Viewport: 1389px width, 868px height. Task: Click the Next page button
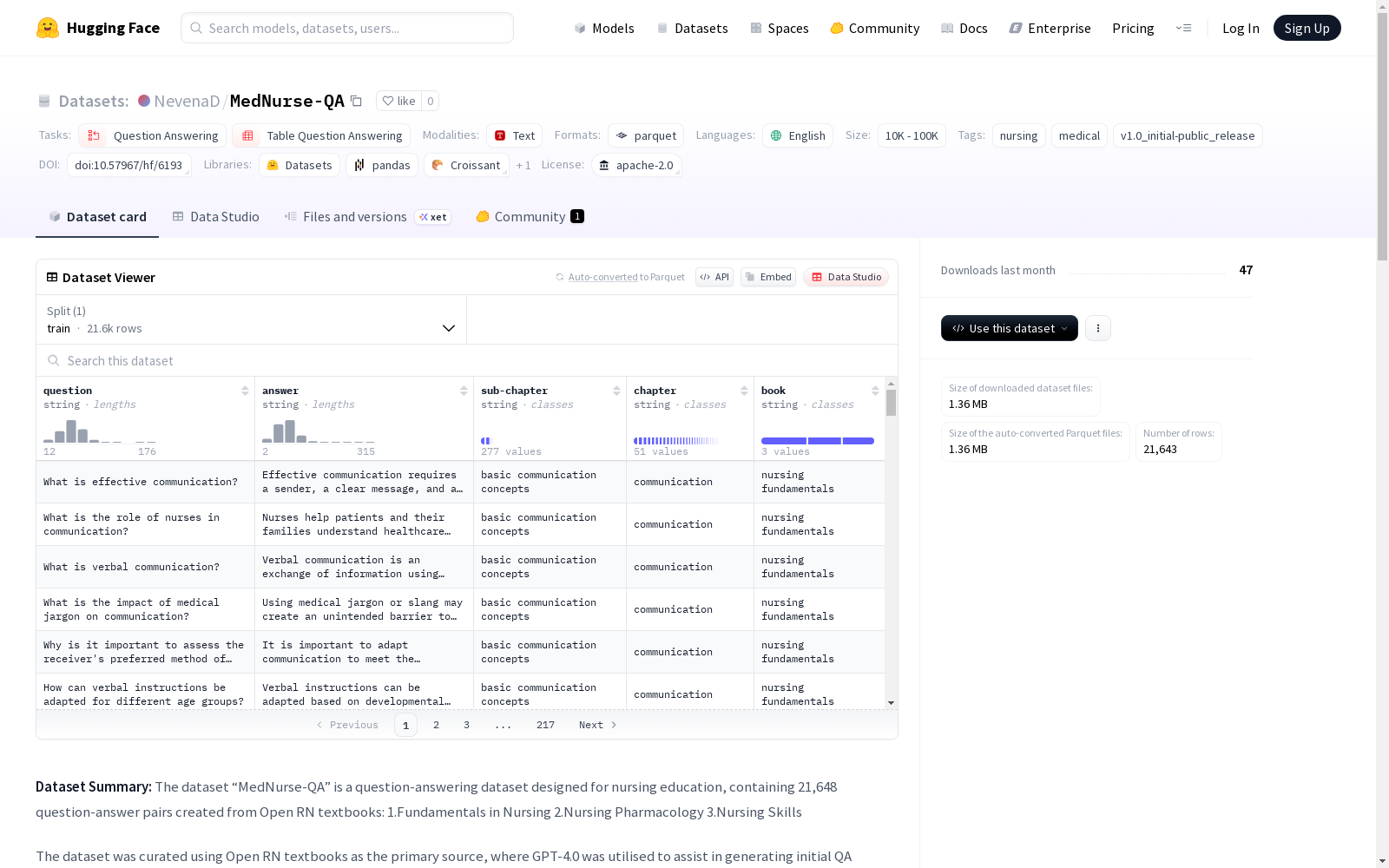click(598, 725)
